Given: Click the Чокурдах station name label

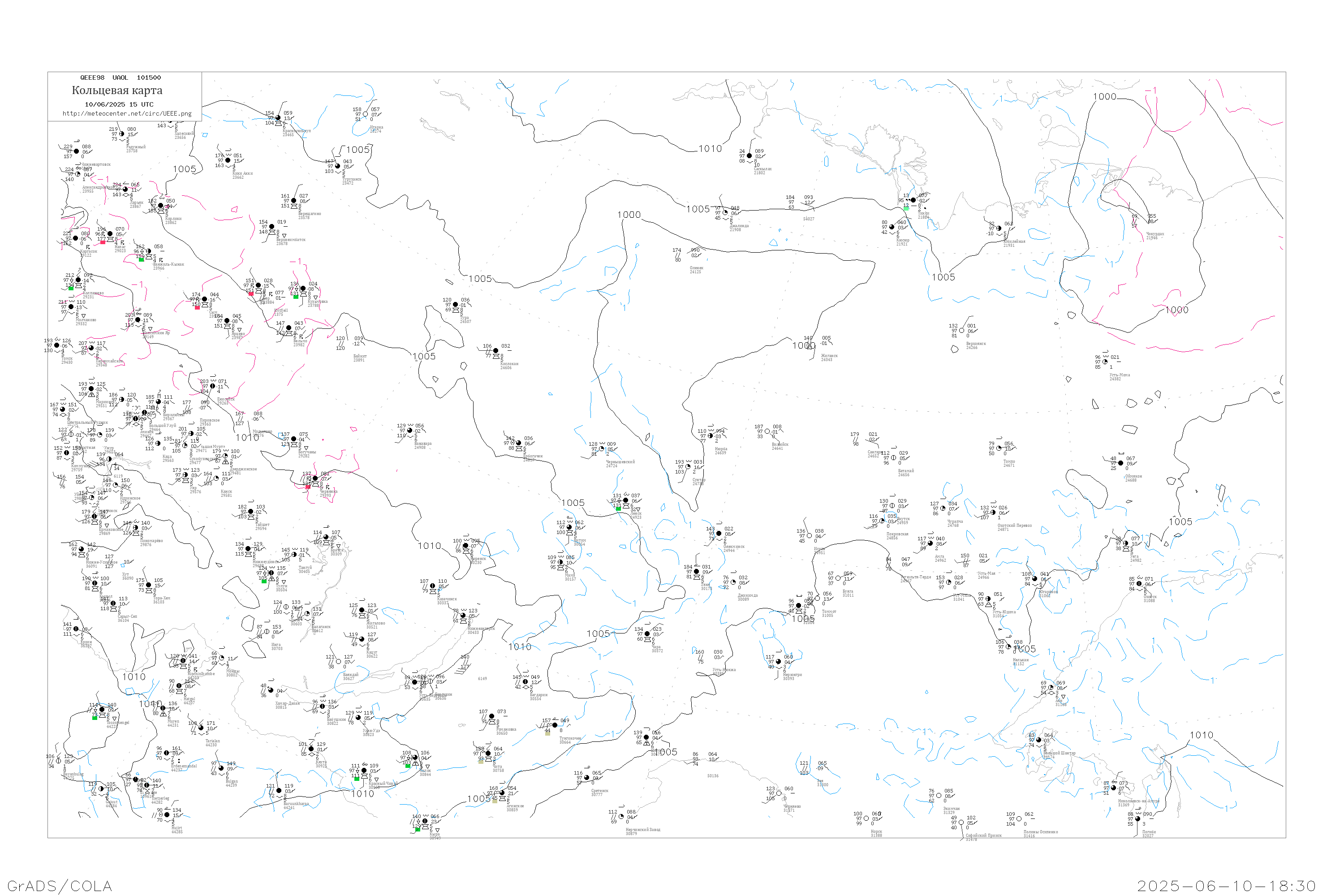Looking at the screenshot, I should pyautogui.click(x=1155, y=234).
